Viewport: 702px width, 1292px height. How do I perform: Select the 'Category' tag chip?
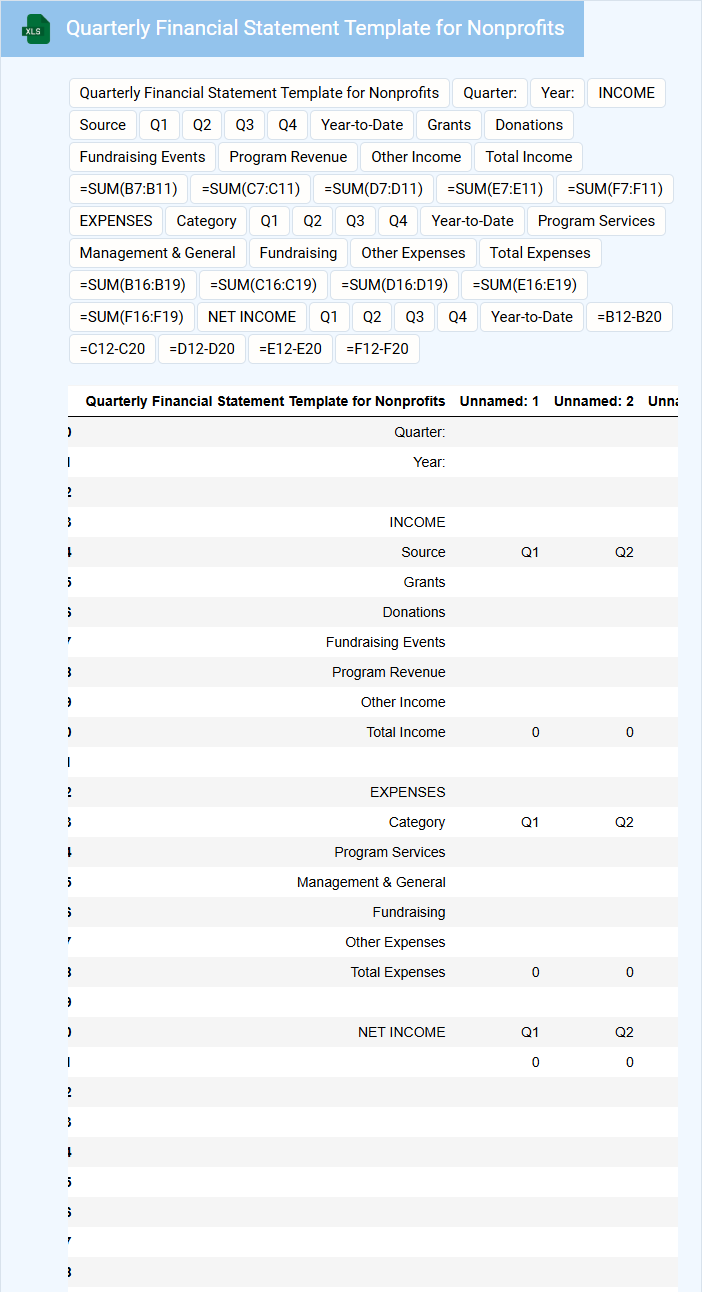pyautogui.click(x=207, y=221)
